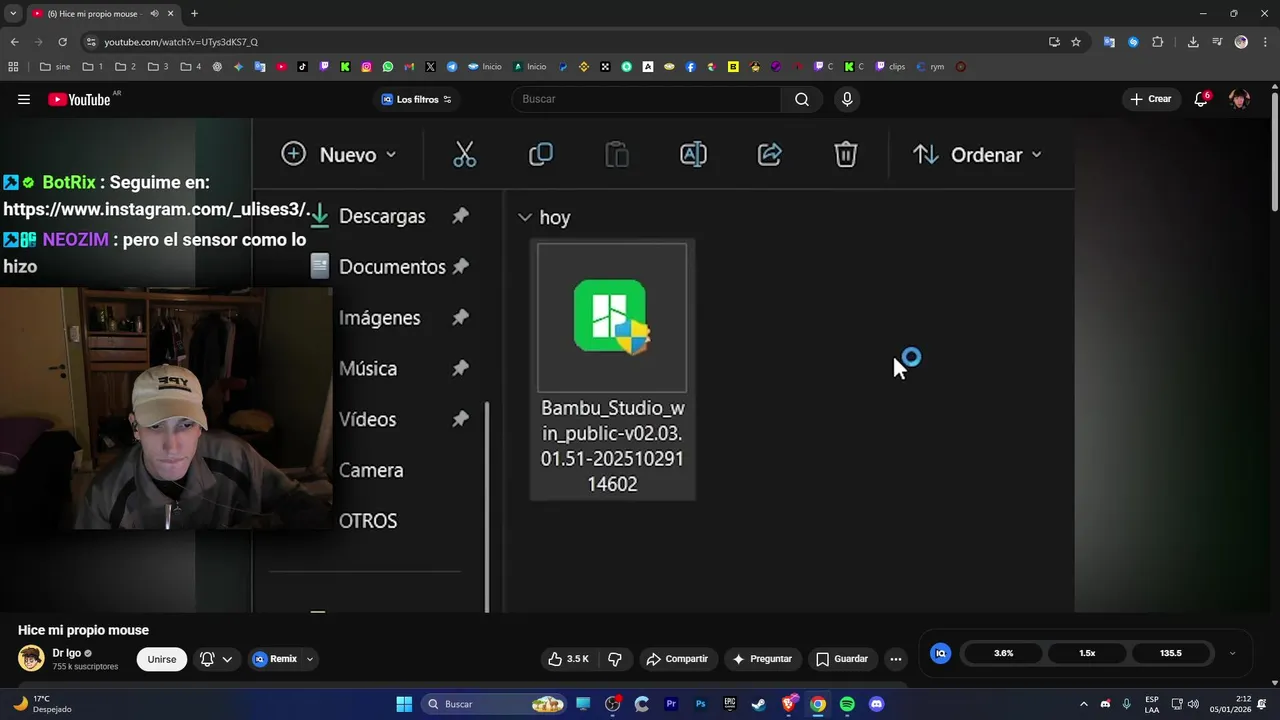Click the 3.6% stat pill

pos(1003,653)
